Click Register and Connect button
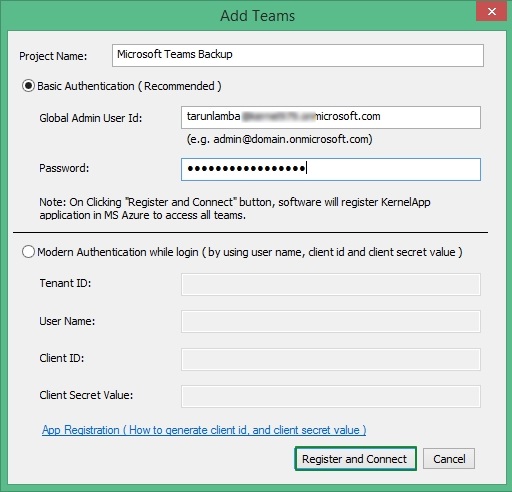The width and height of the screenshot is (512, 492). tap(355, 459)
